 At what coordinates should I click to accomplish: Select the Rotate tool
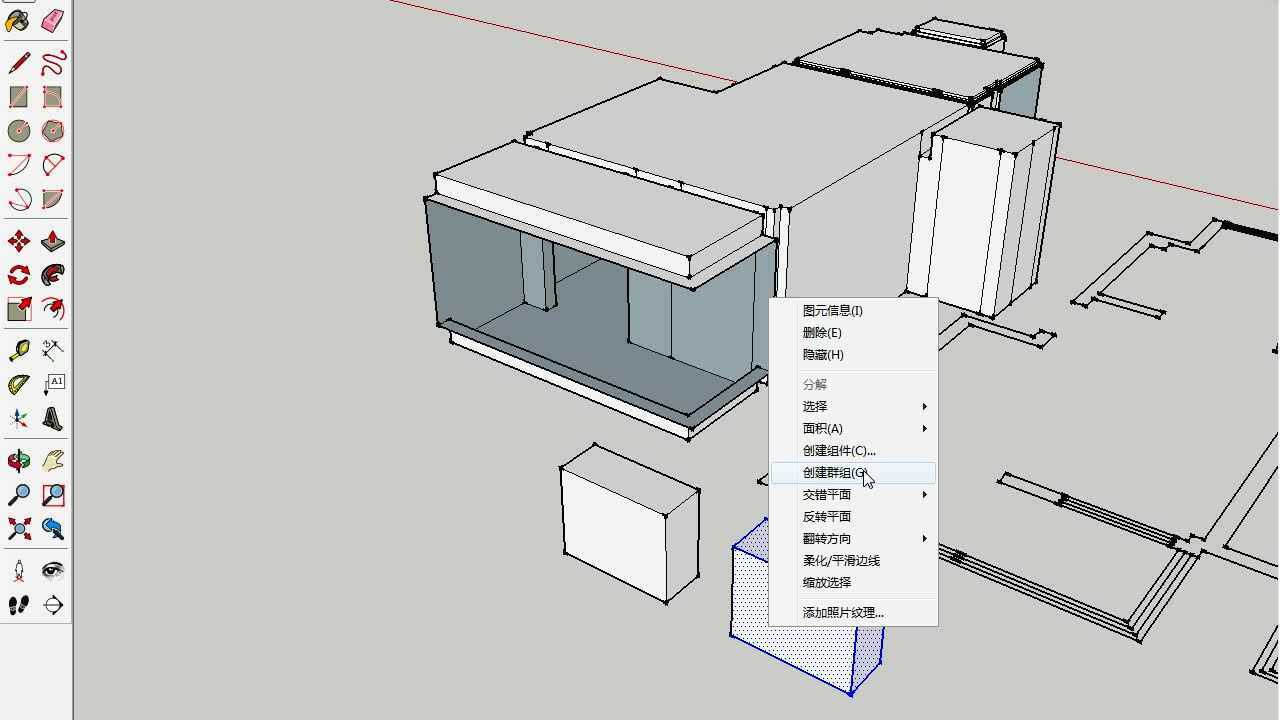coord(17,275)
